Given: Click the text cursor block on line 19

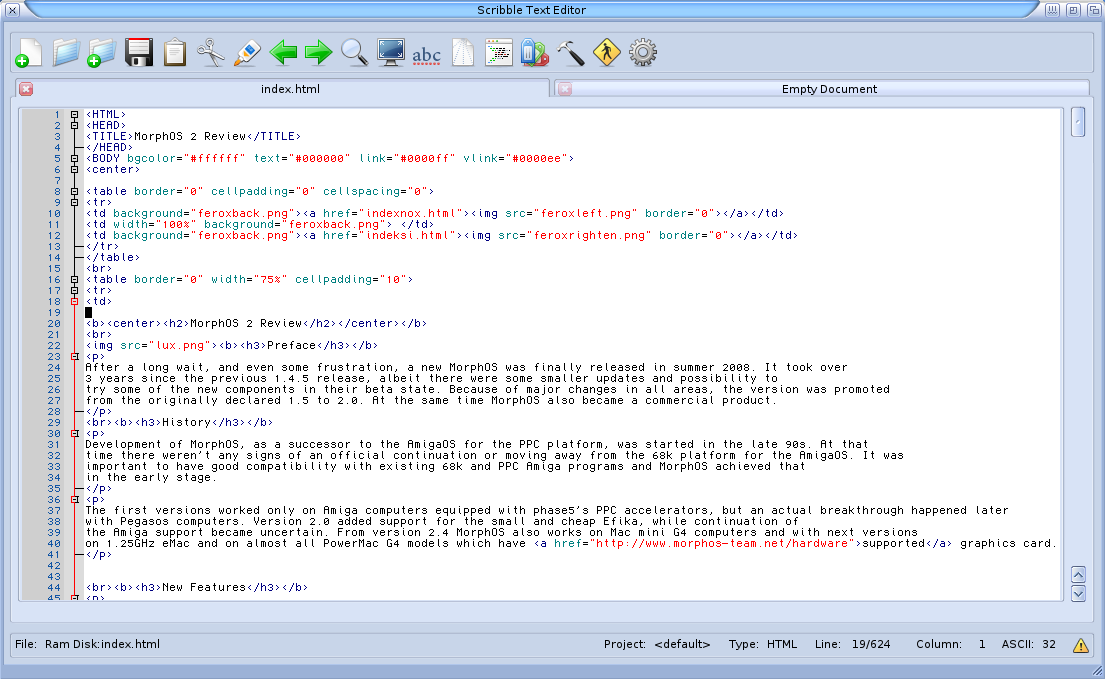Looking at the screenshot, I should 89,313.
